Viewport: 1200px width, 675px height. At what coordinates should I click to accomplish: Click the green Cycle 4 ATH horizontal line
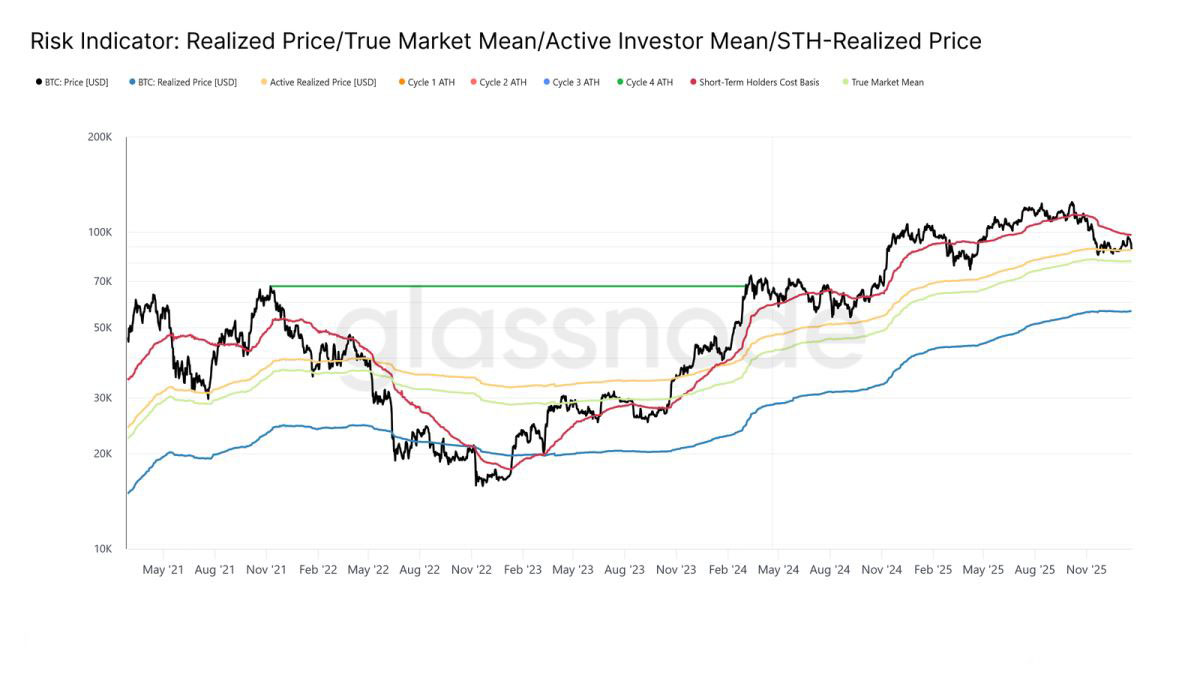pyautogui.click(x=508, y=287)
